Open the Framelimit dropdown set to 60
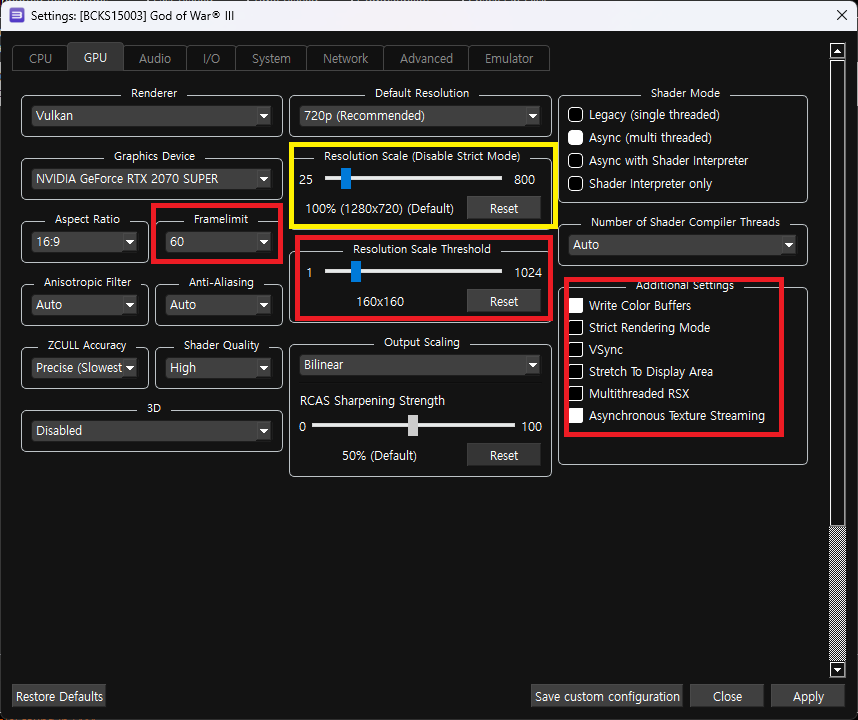858x720 pixels. [219, 242]
